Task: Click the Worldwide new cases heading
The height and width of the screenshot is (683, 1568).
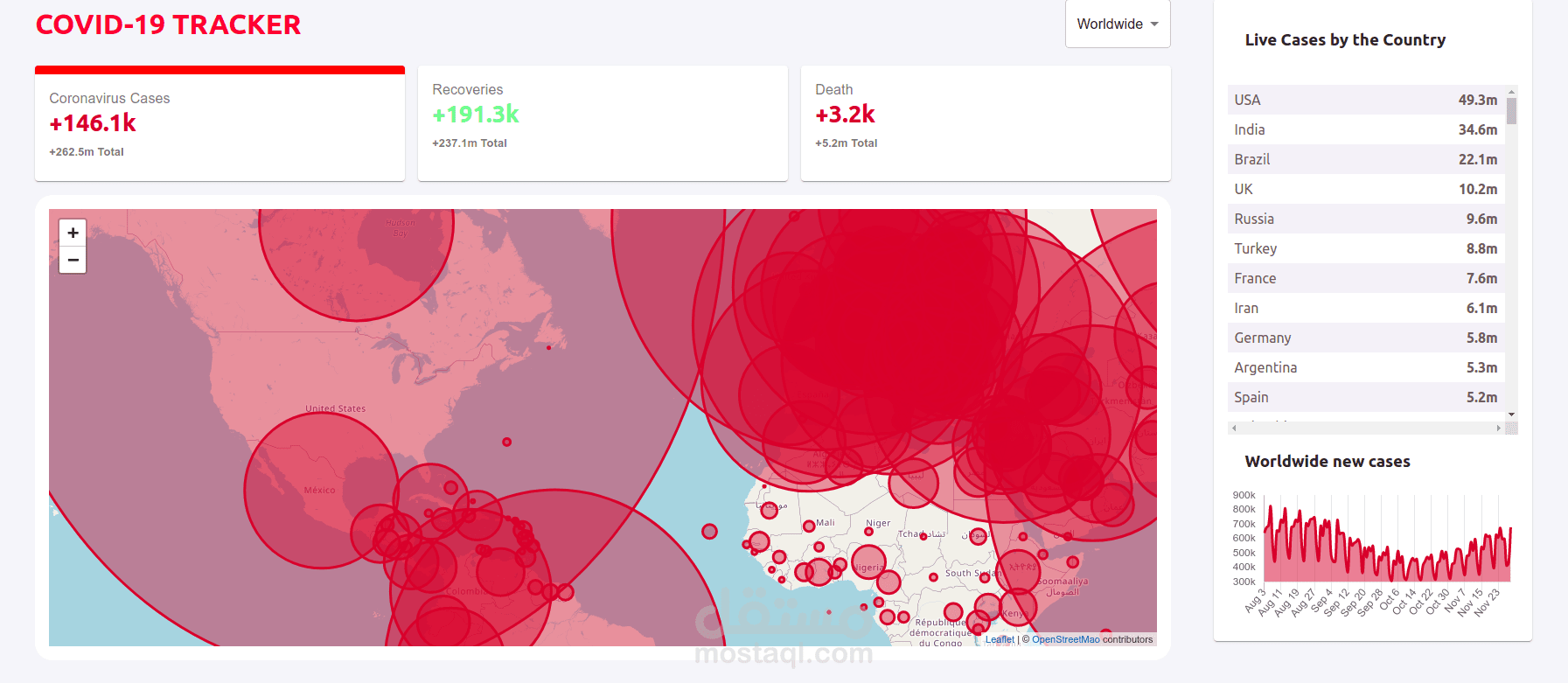Action: point(1328,462)
